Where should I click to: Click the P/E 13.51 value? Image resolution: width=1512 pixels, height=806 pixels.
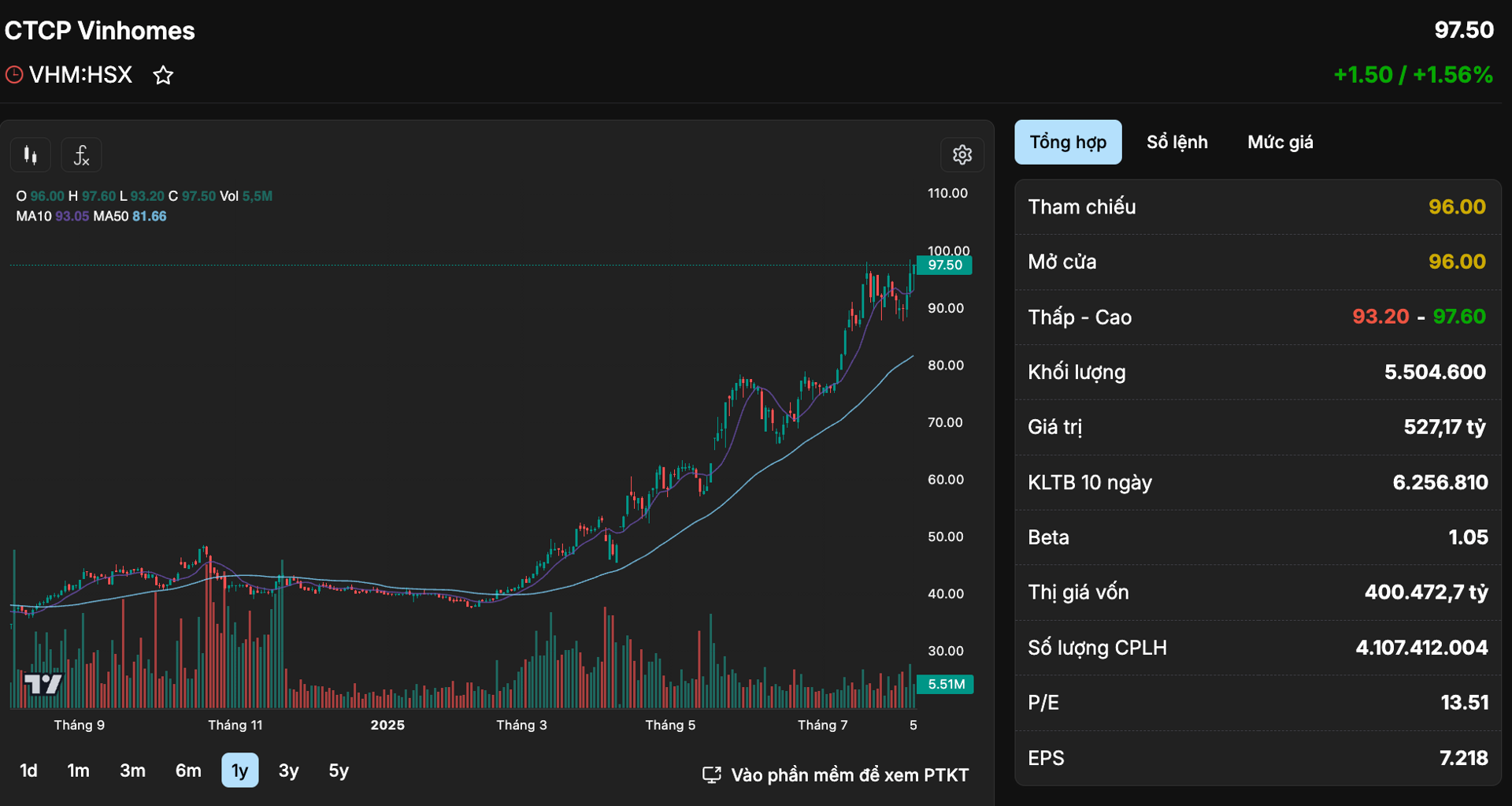pos(1464,703)
